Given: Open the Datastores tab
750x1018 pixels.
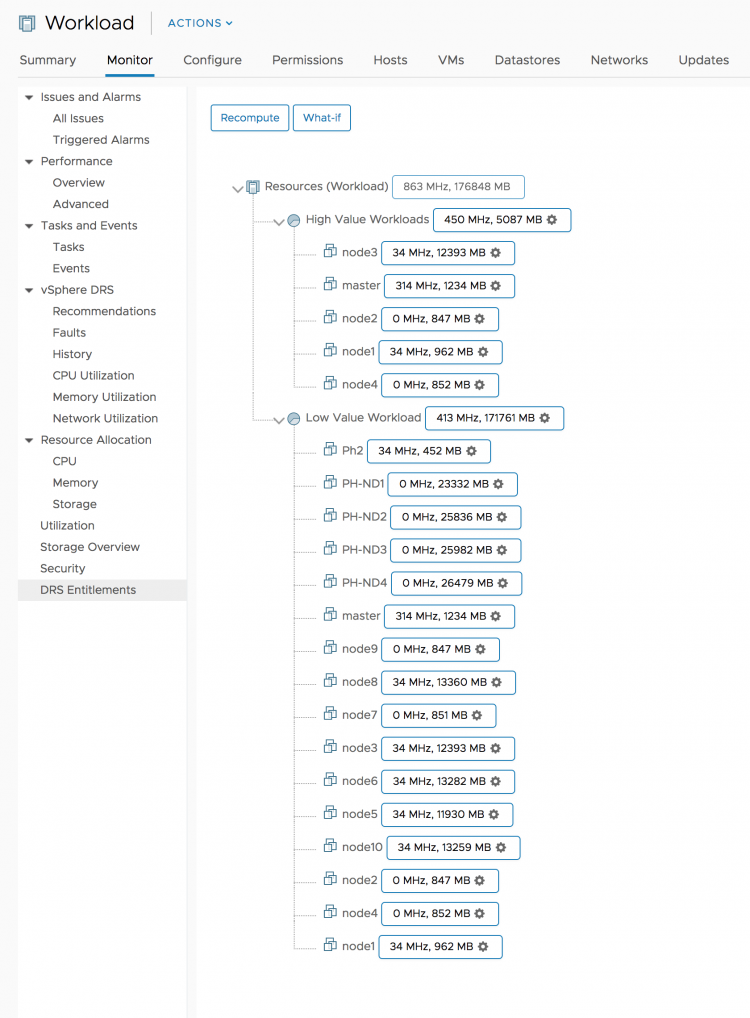Looking at the screenshot, I should pos(526,60).
